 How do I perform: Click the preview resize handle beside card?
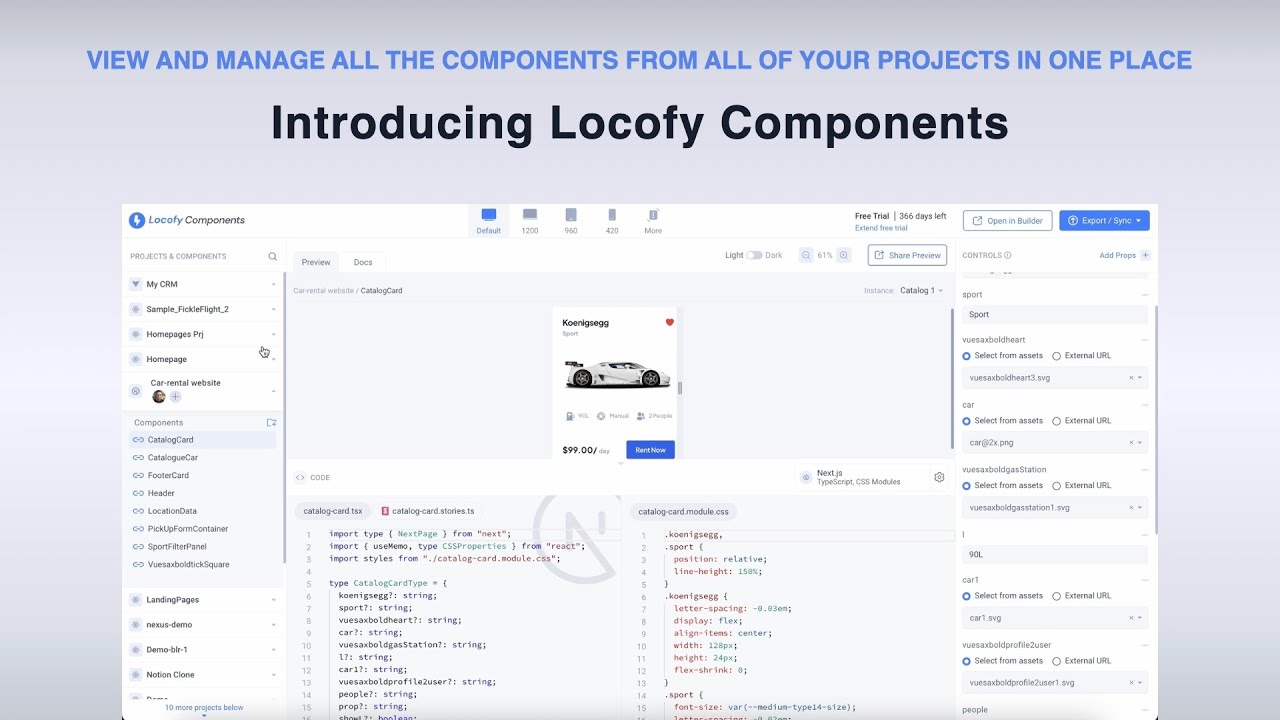(680, 388)
